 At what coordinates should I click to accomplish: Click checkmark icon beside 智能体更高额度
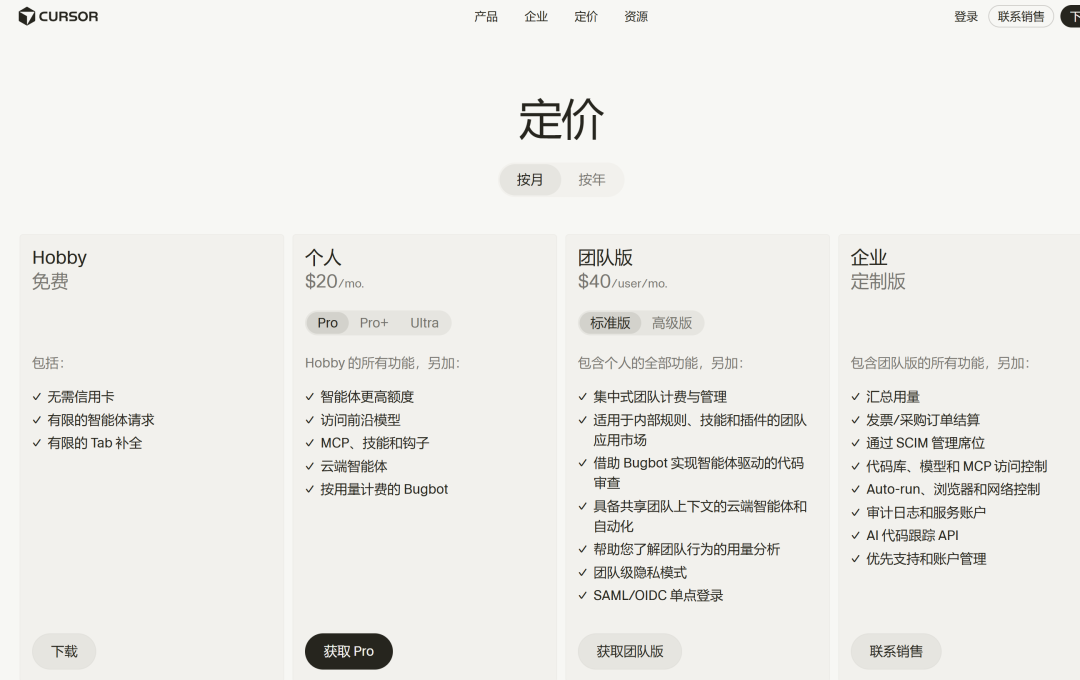click(x=310, y=397)
